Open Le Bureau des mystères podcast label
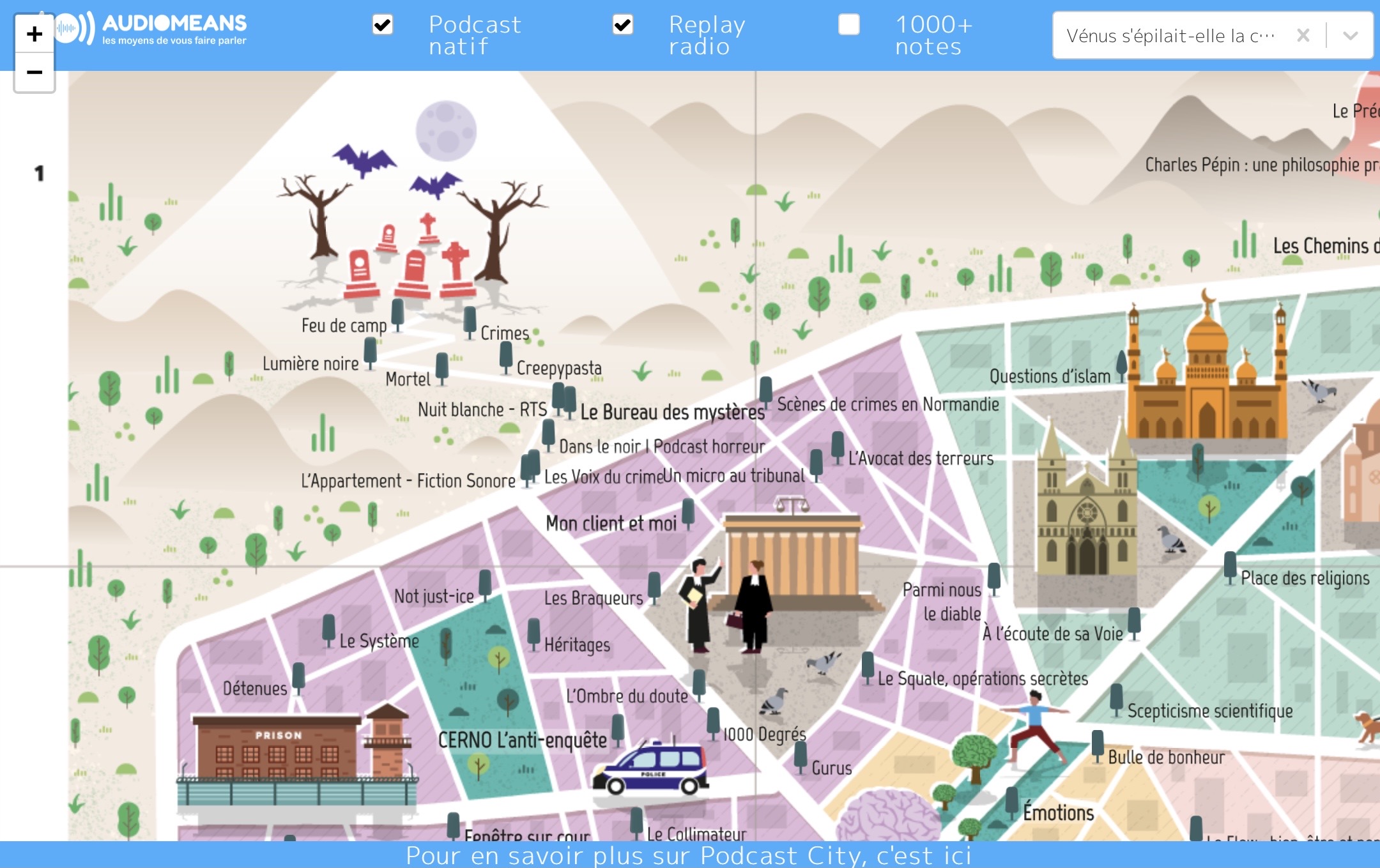This screenshot has width=1380, height=868. pos(672,413)
